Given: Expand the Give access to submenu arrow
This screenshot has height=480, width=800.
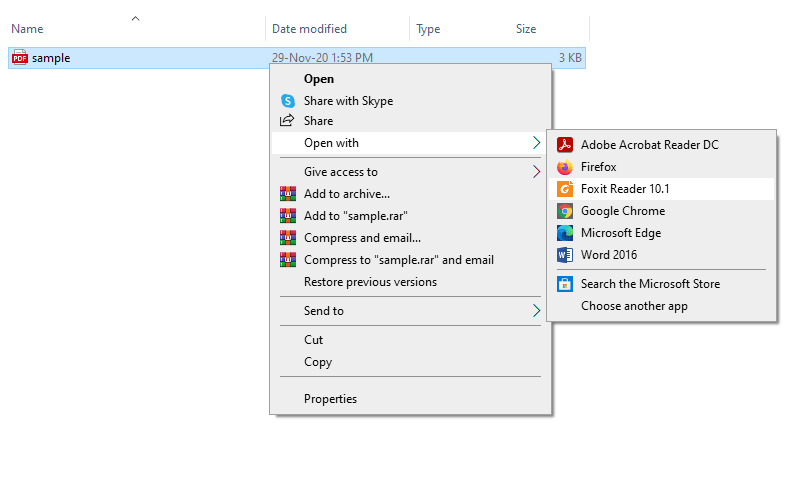Looking at the screenshot, I should click(536, 172).
